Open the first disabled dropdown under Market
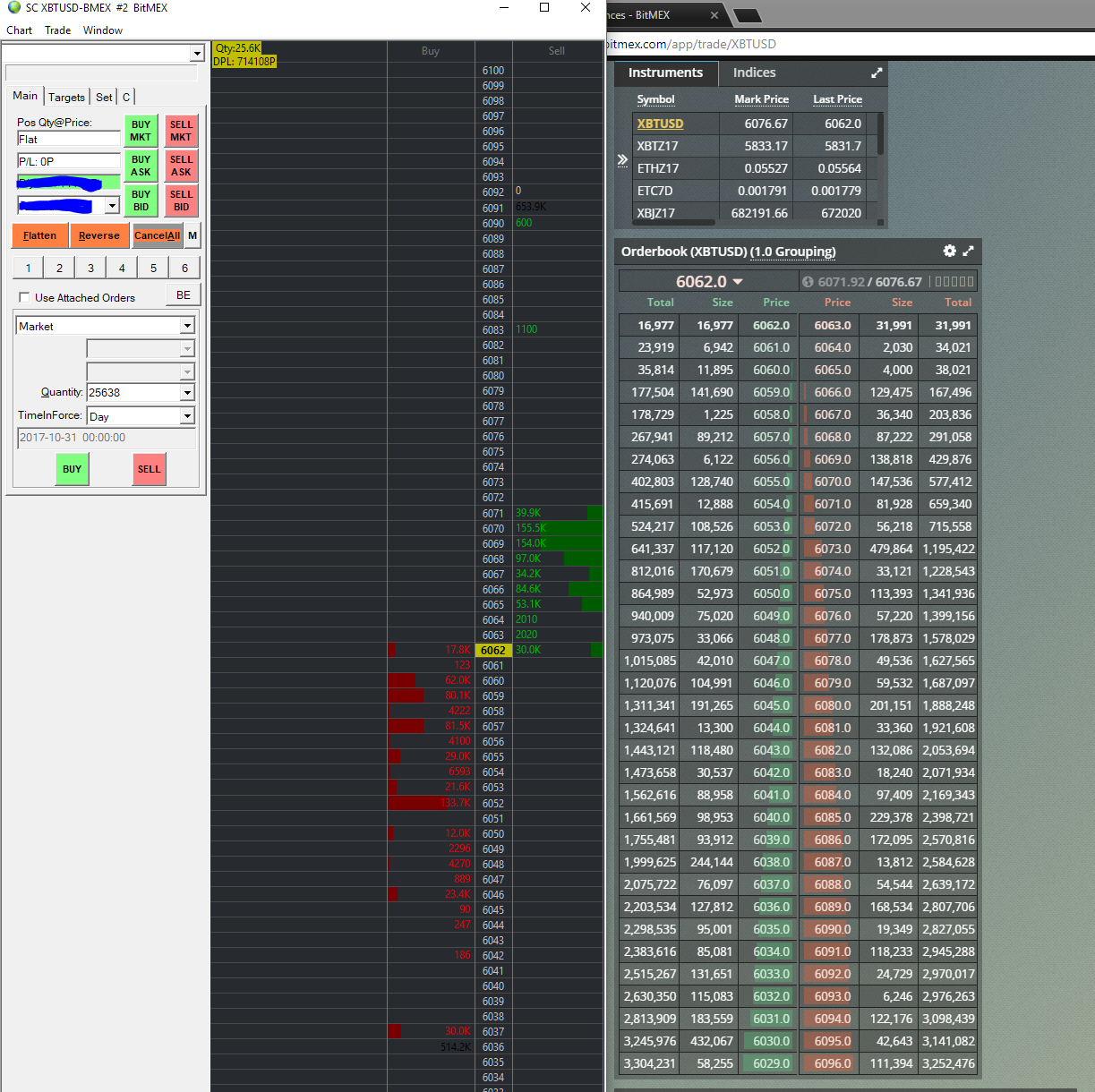Screen dimensions: 1095x1092 [187, 349]
